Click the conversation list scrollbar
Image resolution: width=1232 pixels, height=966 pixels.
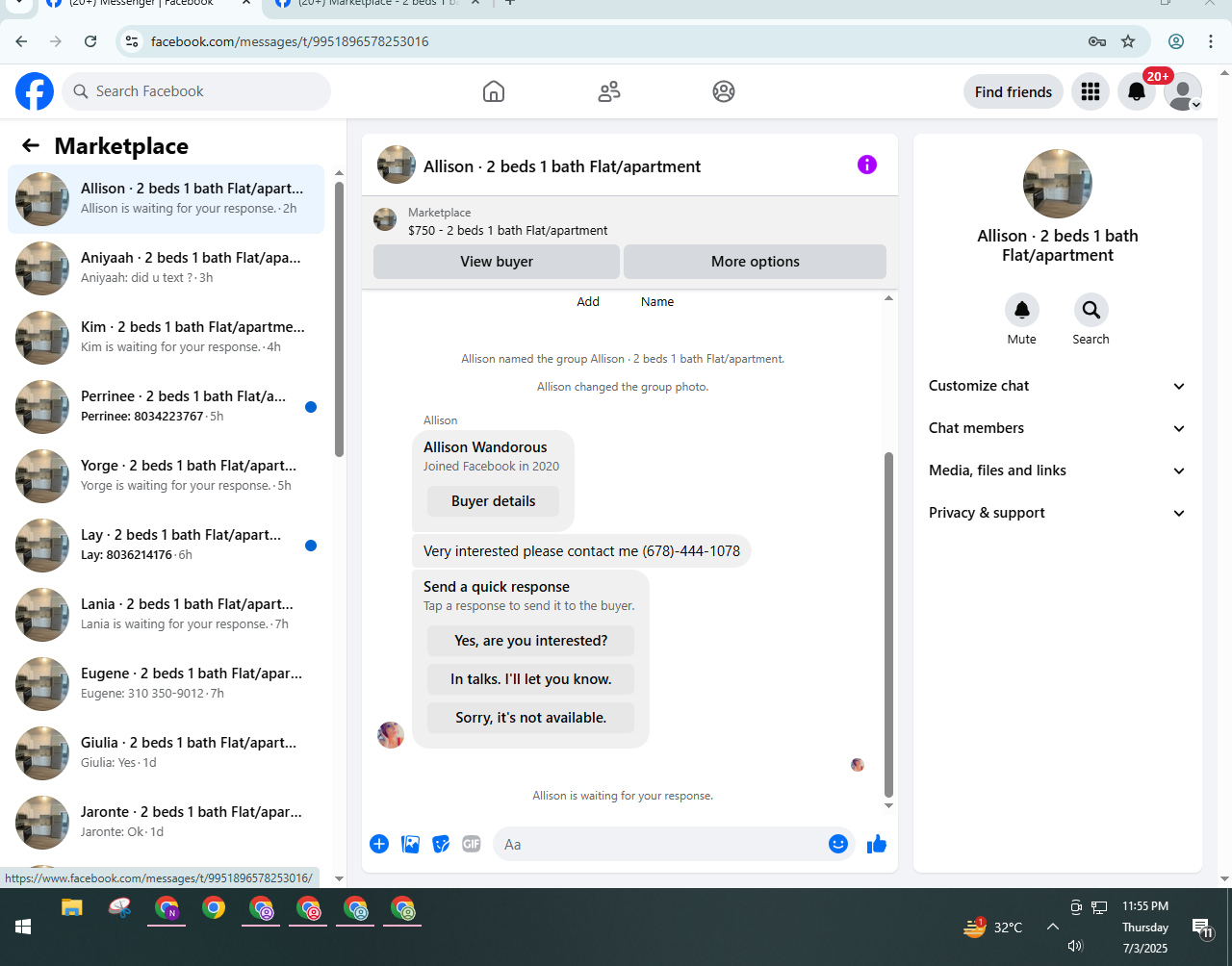point(339,318)
